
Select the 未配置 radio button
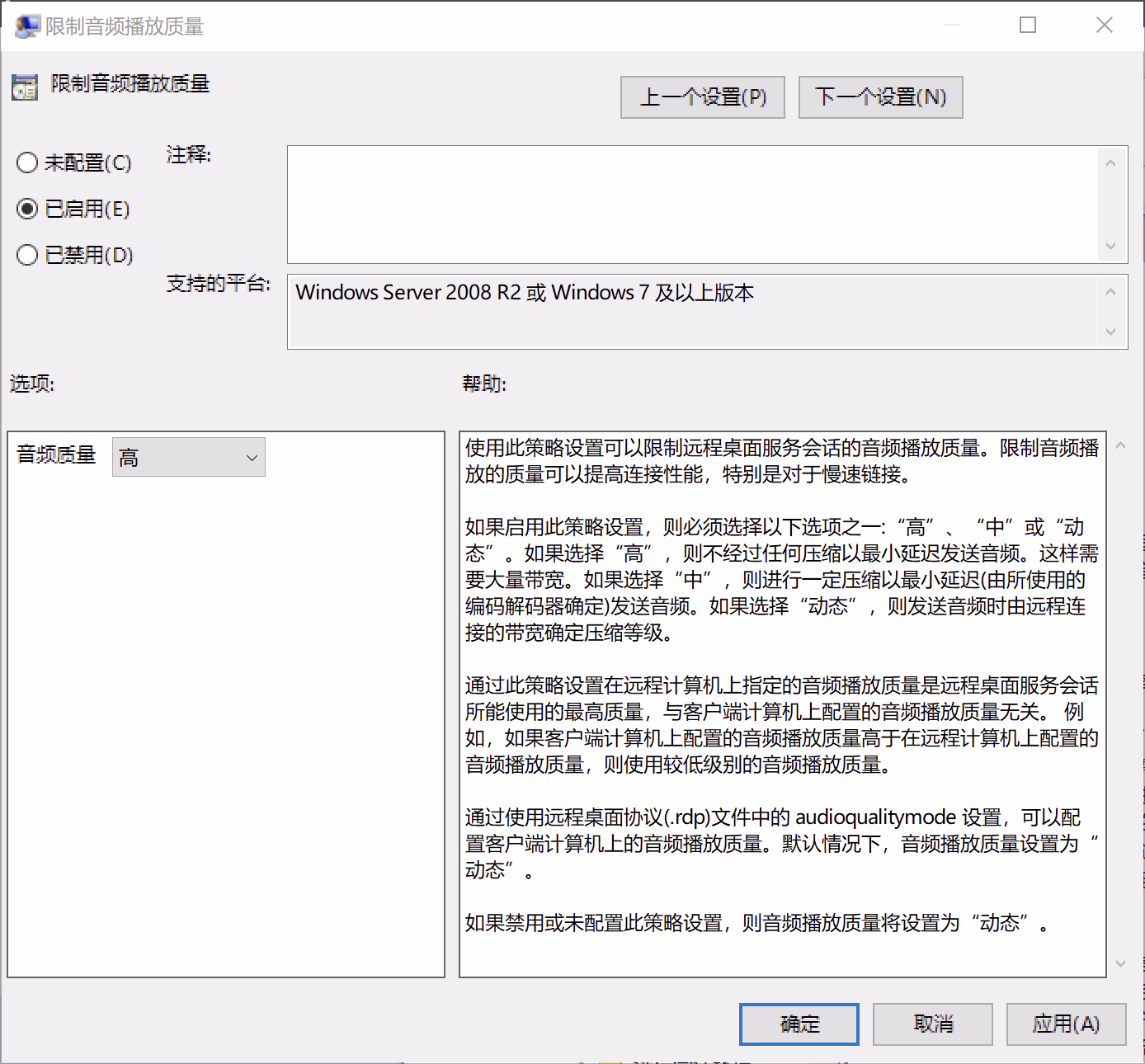pos(27,162)
